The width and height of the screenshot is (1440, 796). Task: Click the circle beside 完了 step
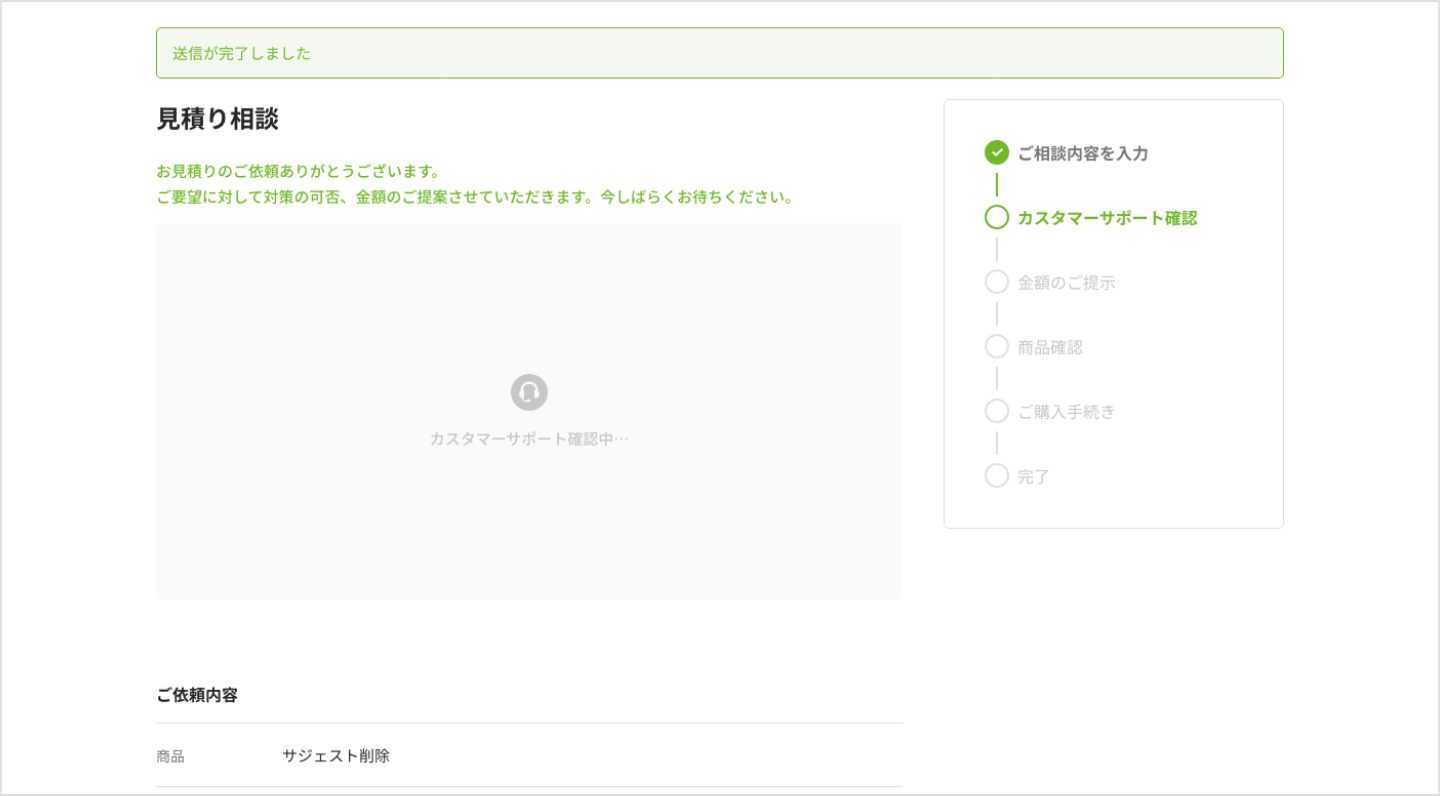click(x=996, y=476)
